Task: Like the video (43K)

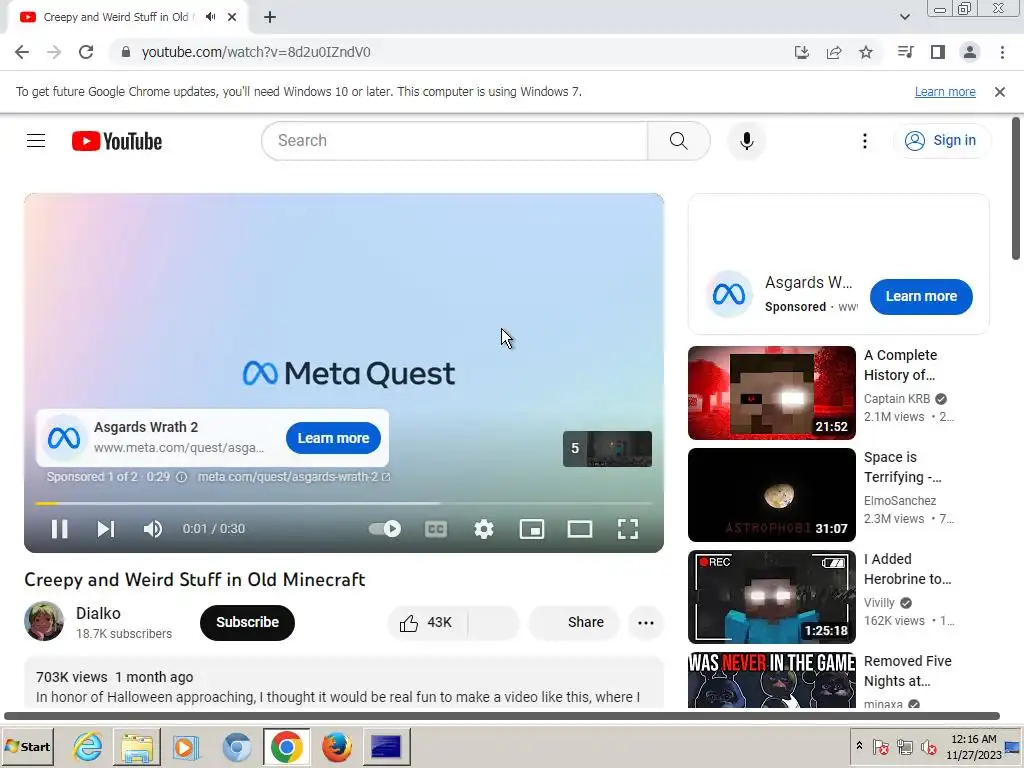Action: 427,622
